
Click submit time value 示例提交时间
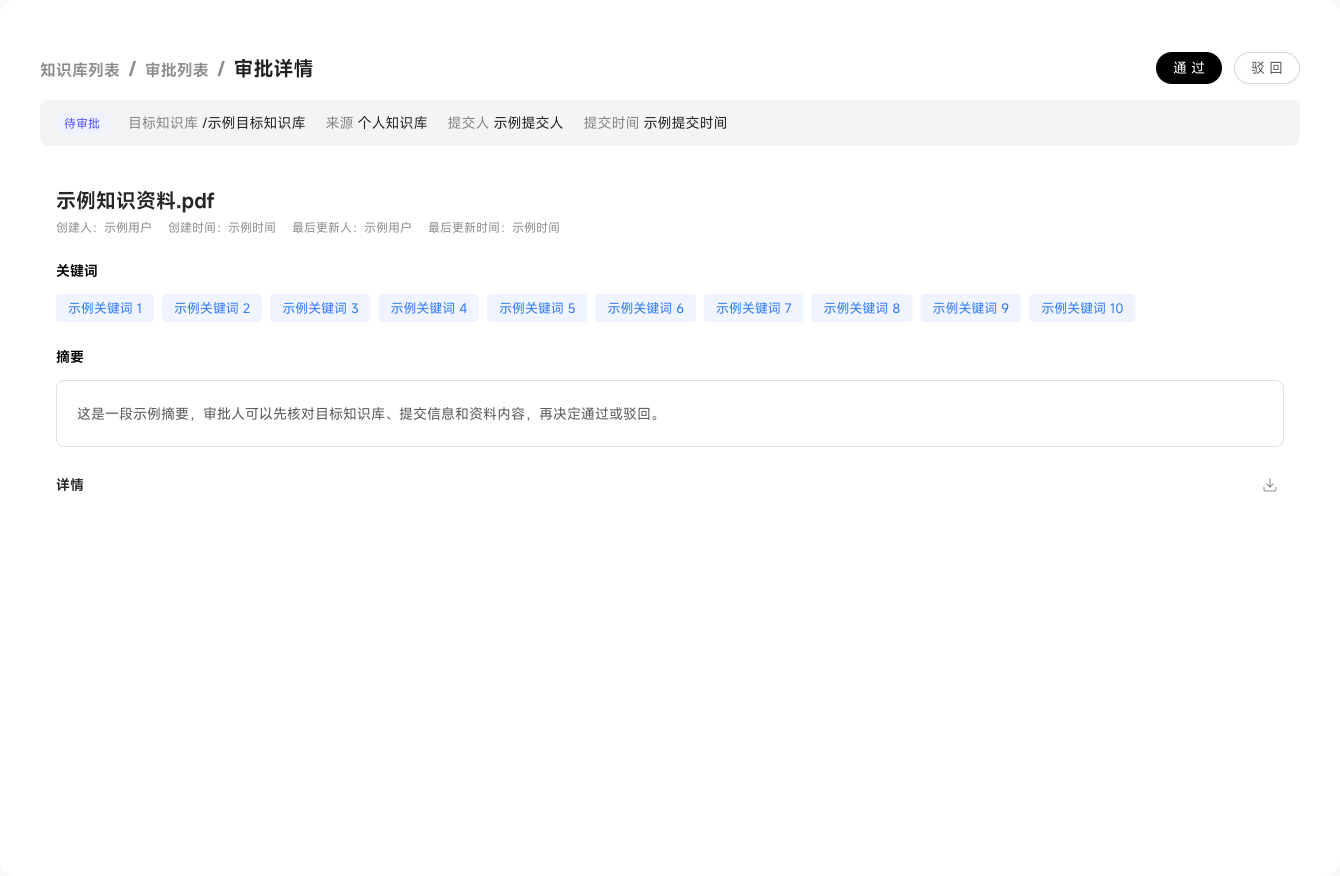pyautogui.click(x=686, y=123)
